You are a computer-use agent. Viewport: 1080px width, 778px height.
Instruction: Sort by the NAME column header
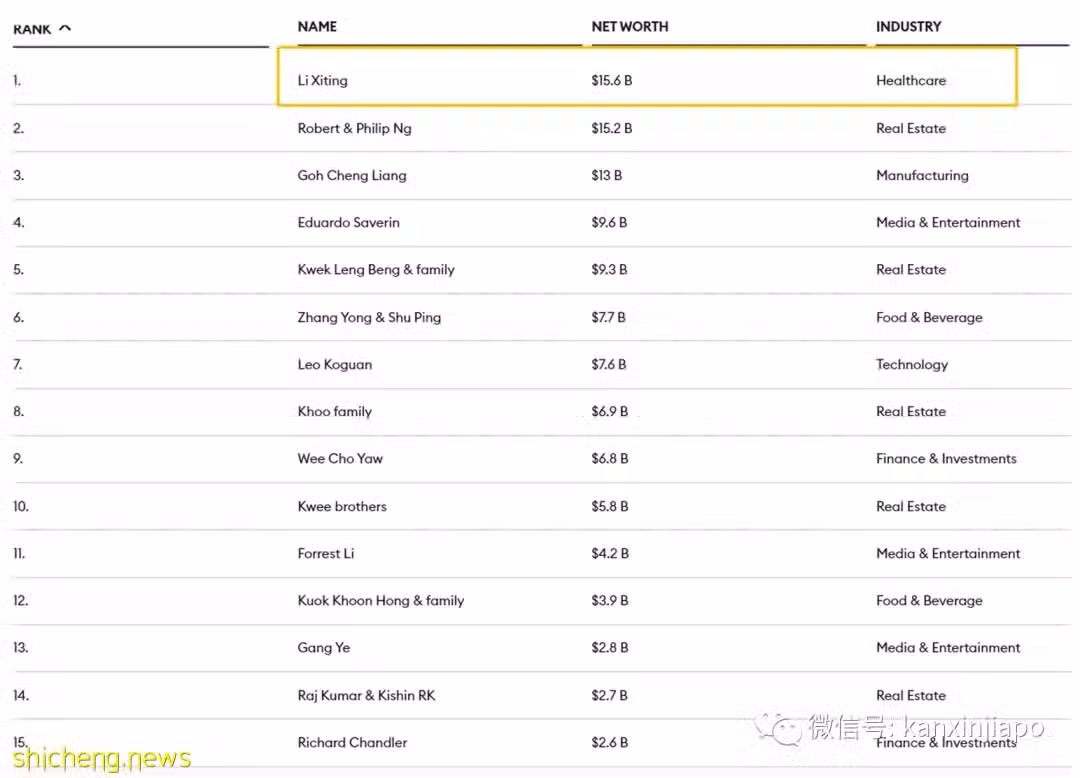pyautogui.click(x=317, y=27)
